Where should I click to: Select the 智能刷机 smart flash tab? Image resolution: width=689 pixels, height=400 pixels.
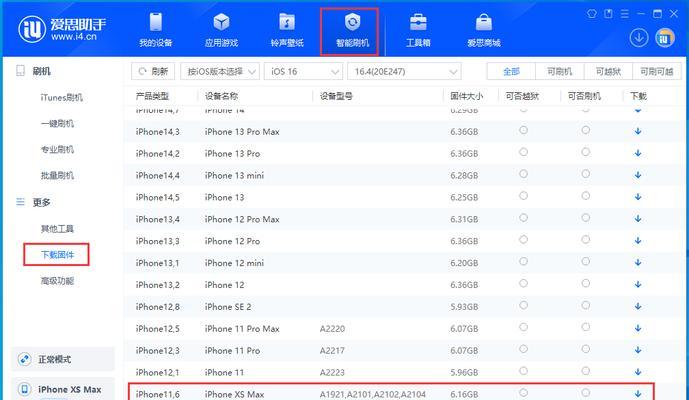pos(352,30)
